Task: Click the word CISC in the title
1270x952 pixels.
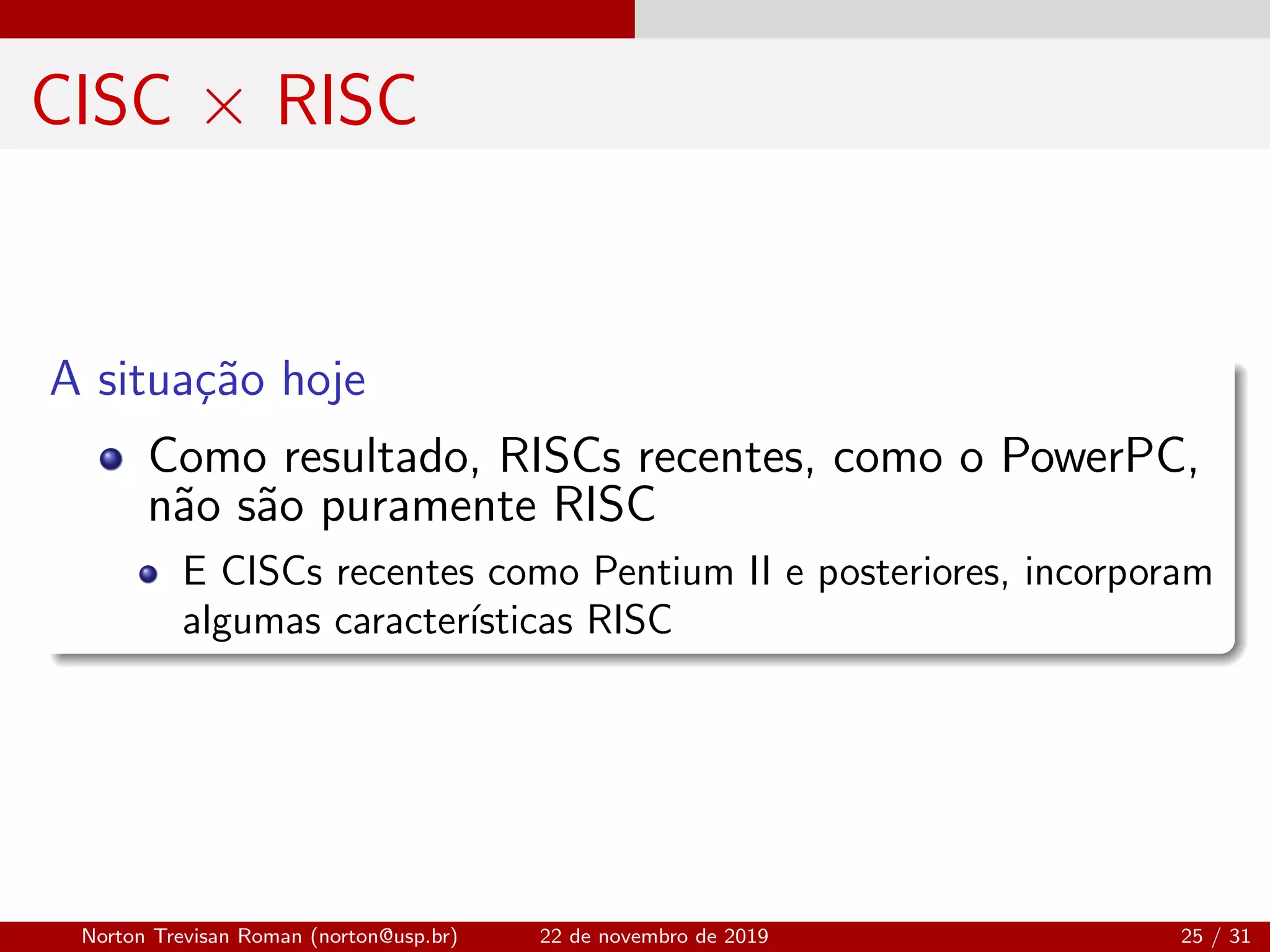Action: (102, 100)
